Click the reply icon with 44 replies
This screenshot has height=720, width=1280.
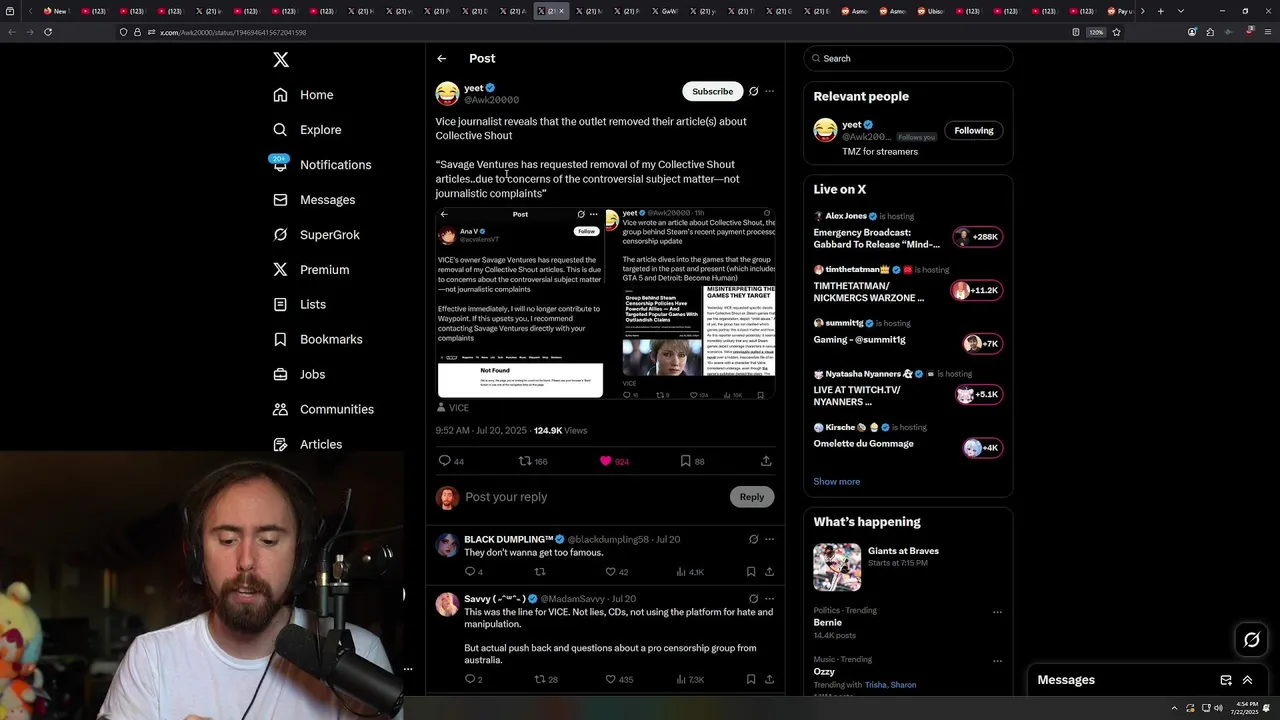tap(445, 461)
